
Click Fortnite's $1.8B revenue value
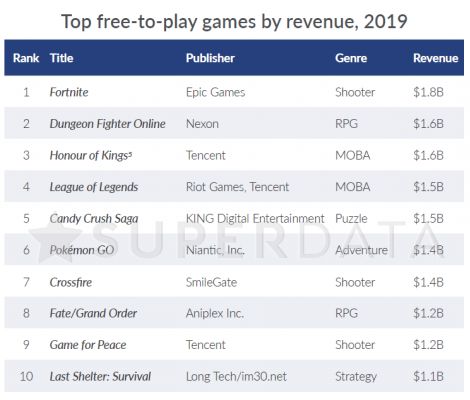pos(428,92)
